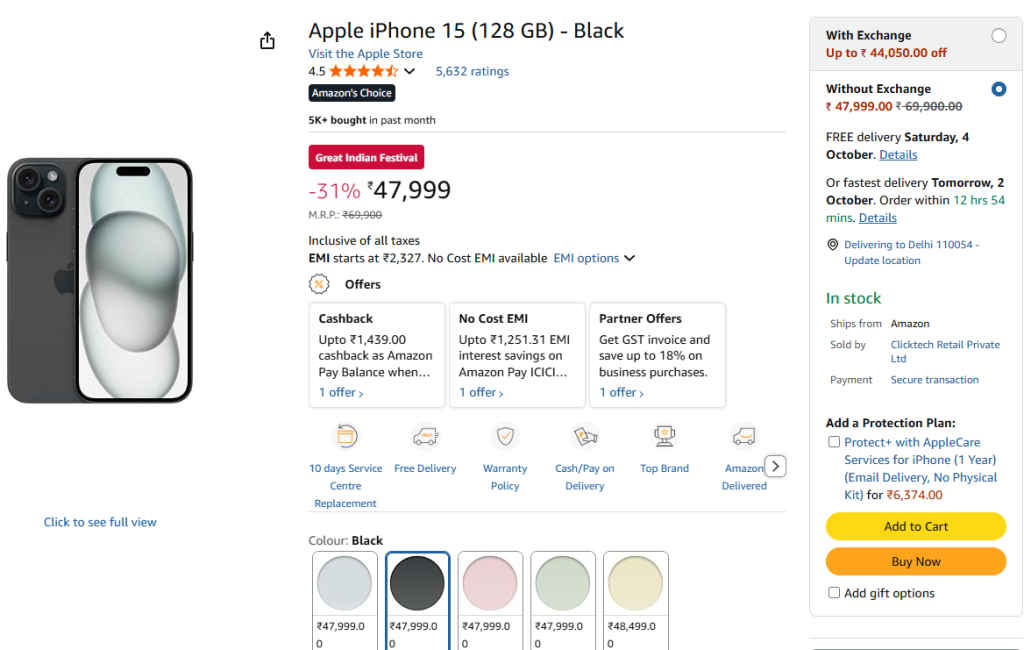Image resolution: width=1024 pixels, height=650 pixels.
Task: Expand the EMI options dropdown
Action: click(594, 258)
